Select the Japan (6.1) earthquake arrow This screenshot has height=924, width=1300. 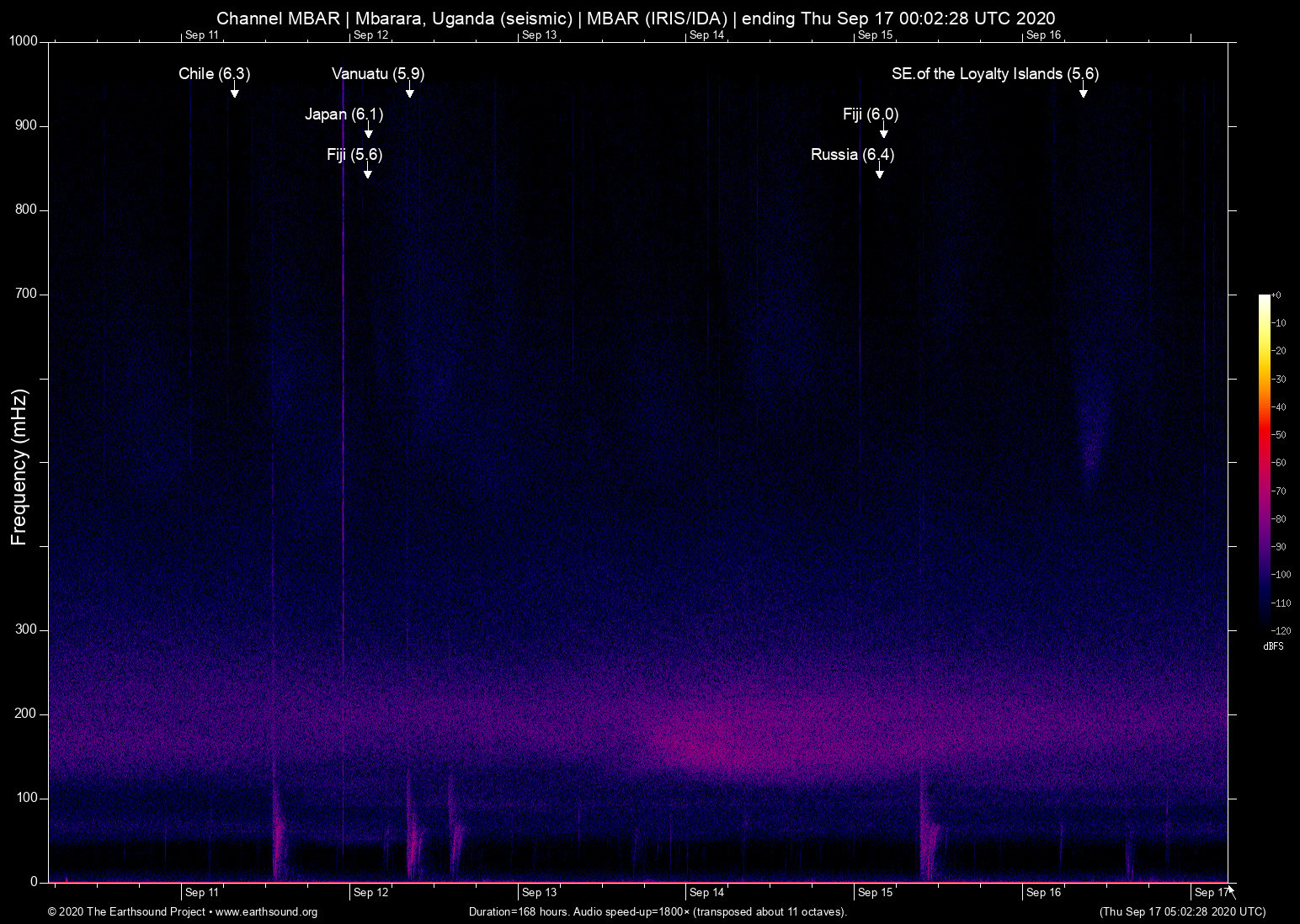click(368, 135)
